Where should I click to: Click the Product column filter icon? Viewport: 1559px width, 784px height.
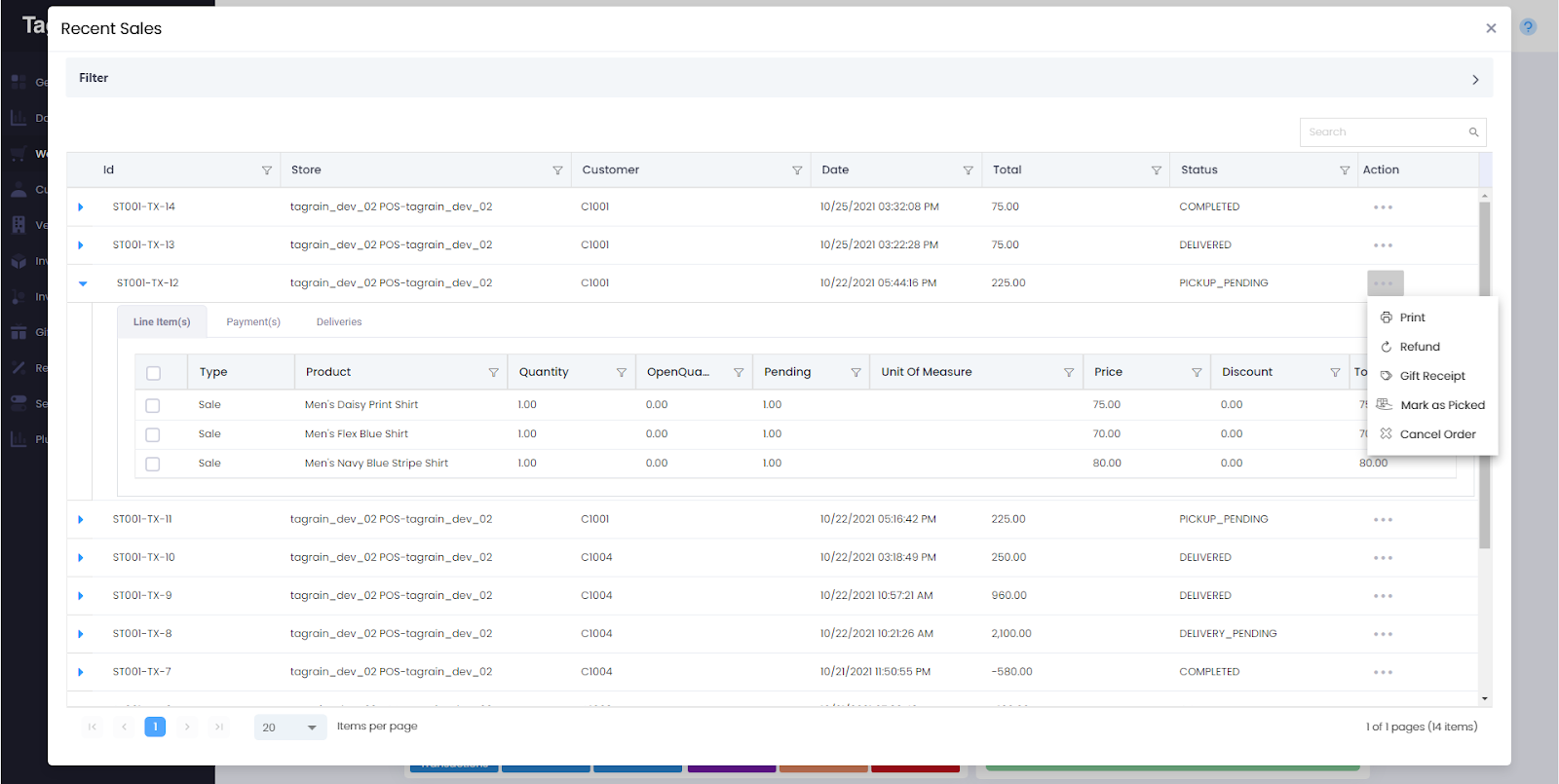click(493, 373)
